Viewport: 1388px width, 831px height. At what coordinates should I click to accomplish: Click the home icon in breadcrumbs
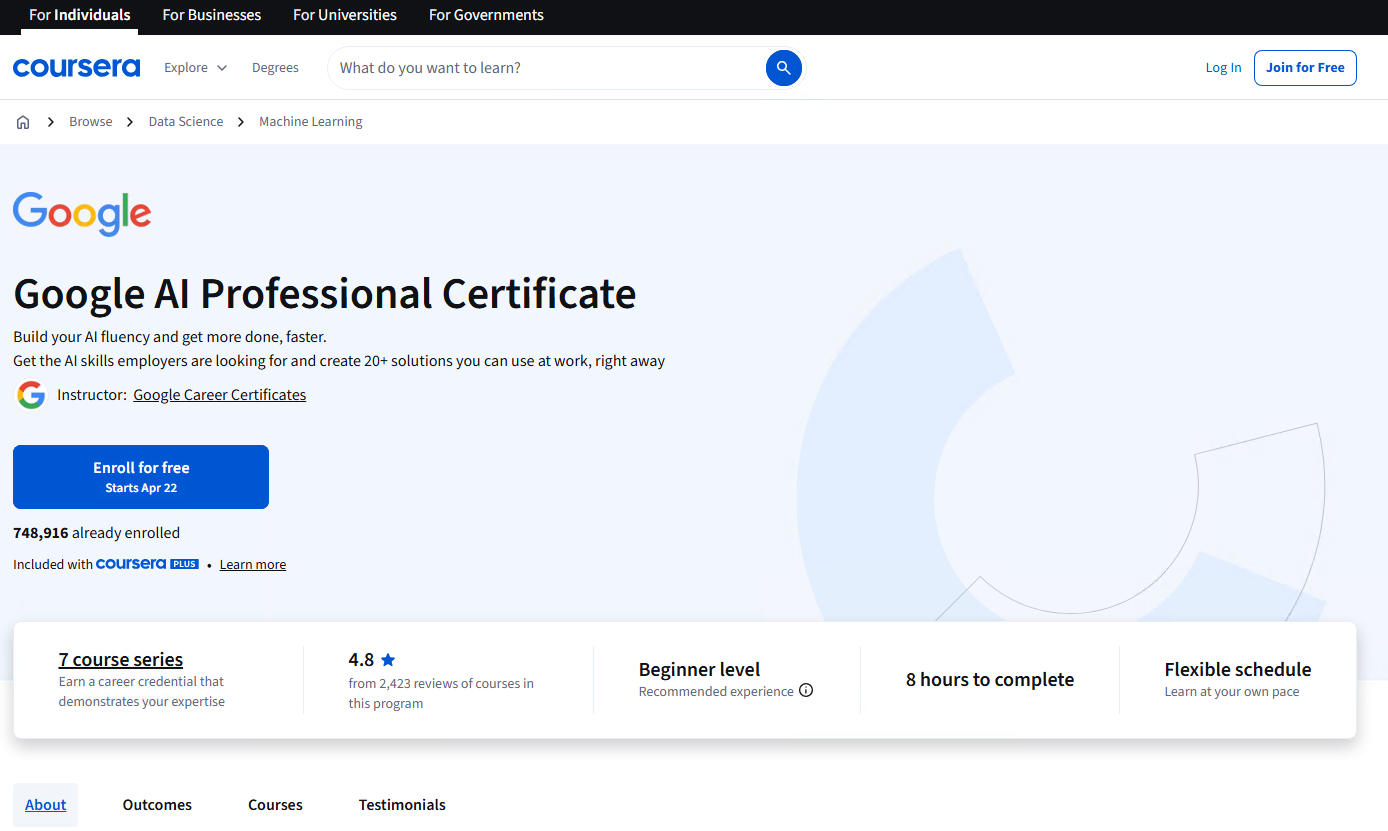click(23, 122)
